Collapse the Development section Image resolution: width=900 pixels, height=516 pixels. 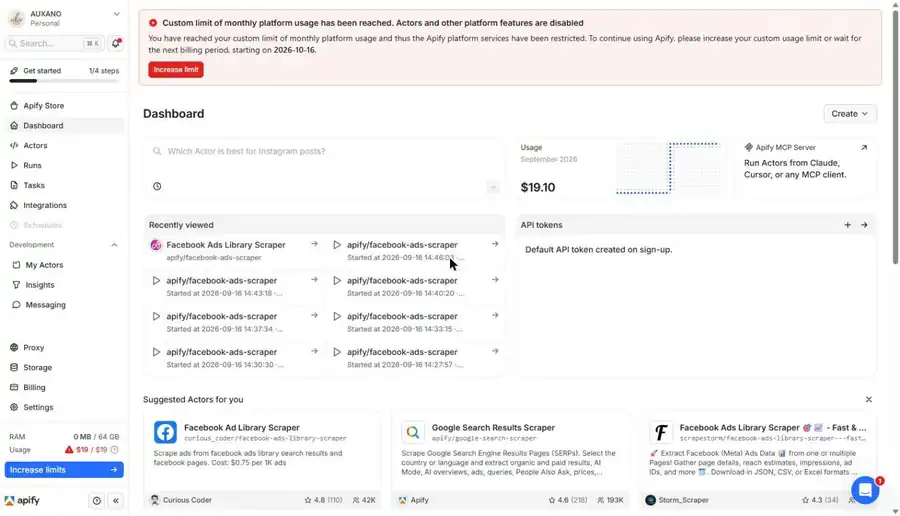(114, 245)
